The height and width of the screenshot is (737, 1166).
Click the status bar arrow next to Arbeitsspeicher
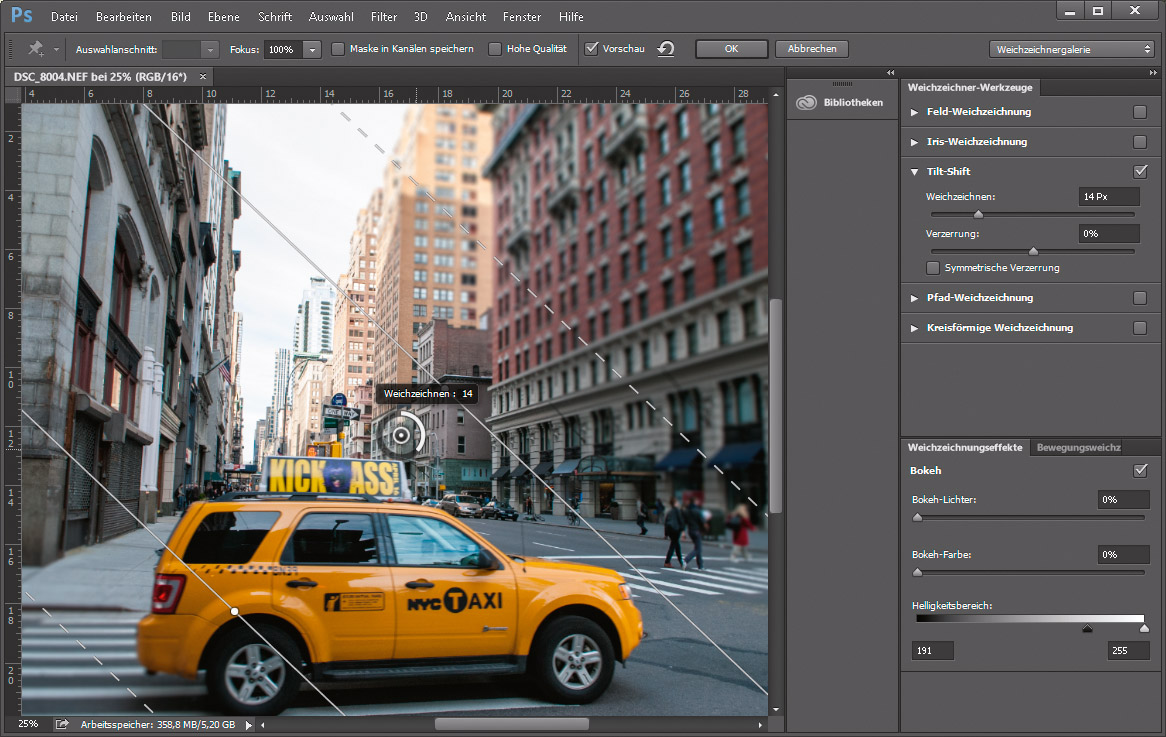[249, 724]
